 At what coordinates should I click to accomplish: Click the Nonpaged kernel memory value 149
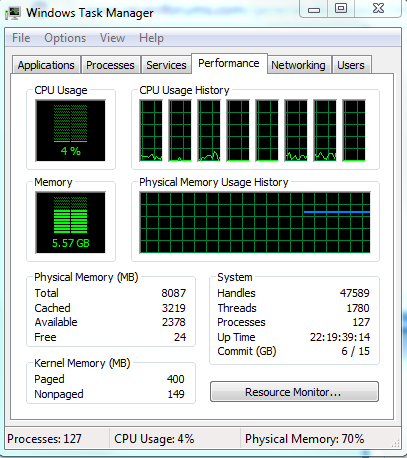176,394
